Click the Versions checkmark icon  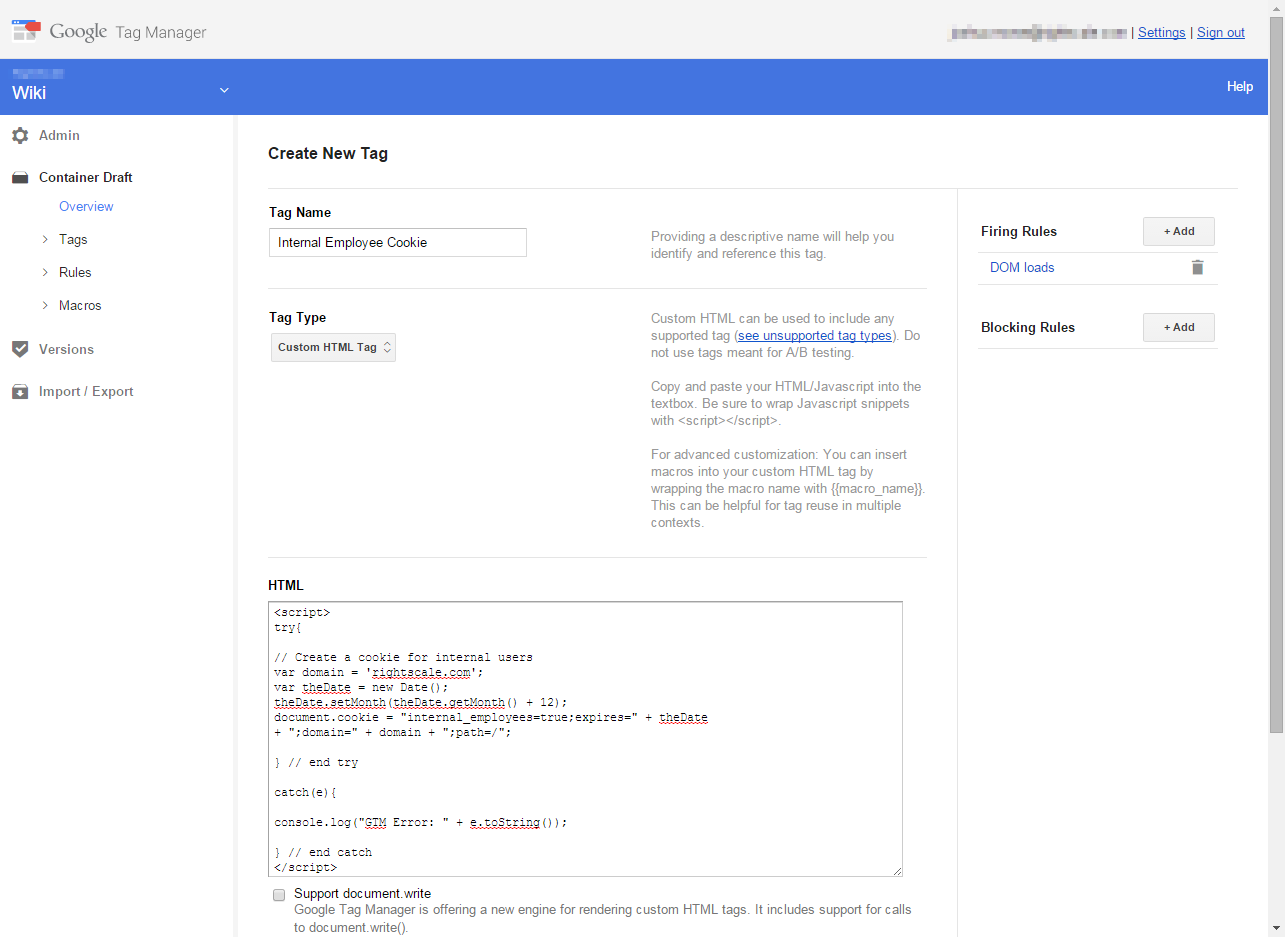coord(20,349)
